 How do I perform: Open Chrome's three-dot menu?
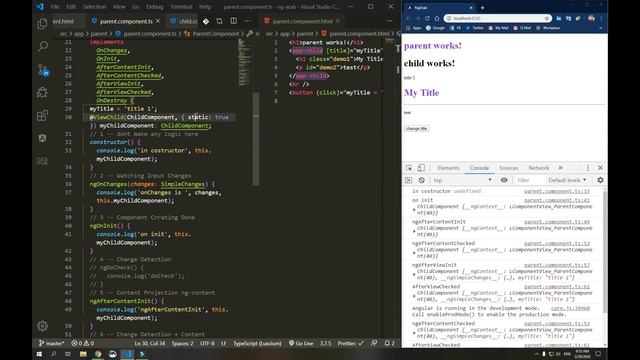click(601, 18)
